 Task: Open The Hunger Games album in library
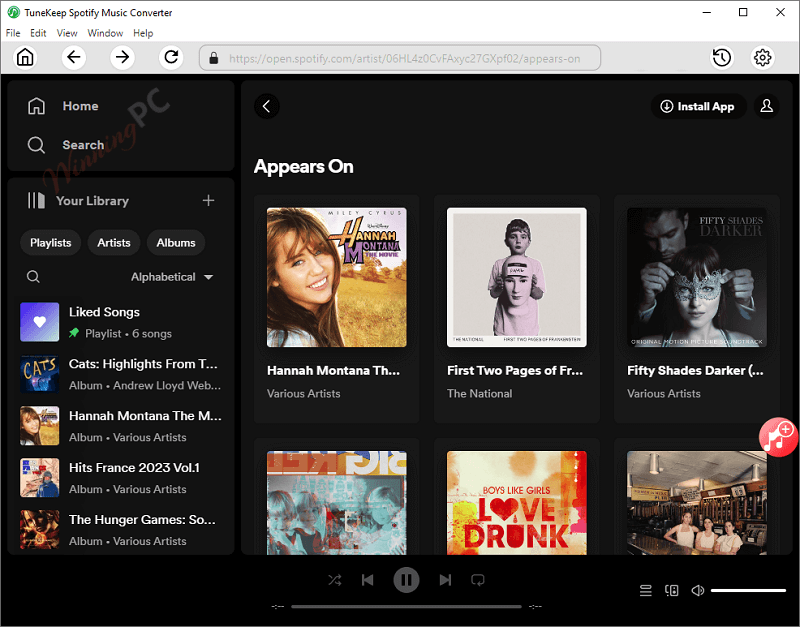(x=121, y=530)
